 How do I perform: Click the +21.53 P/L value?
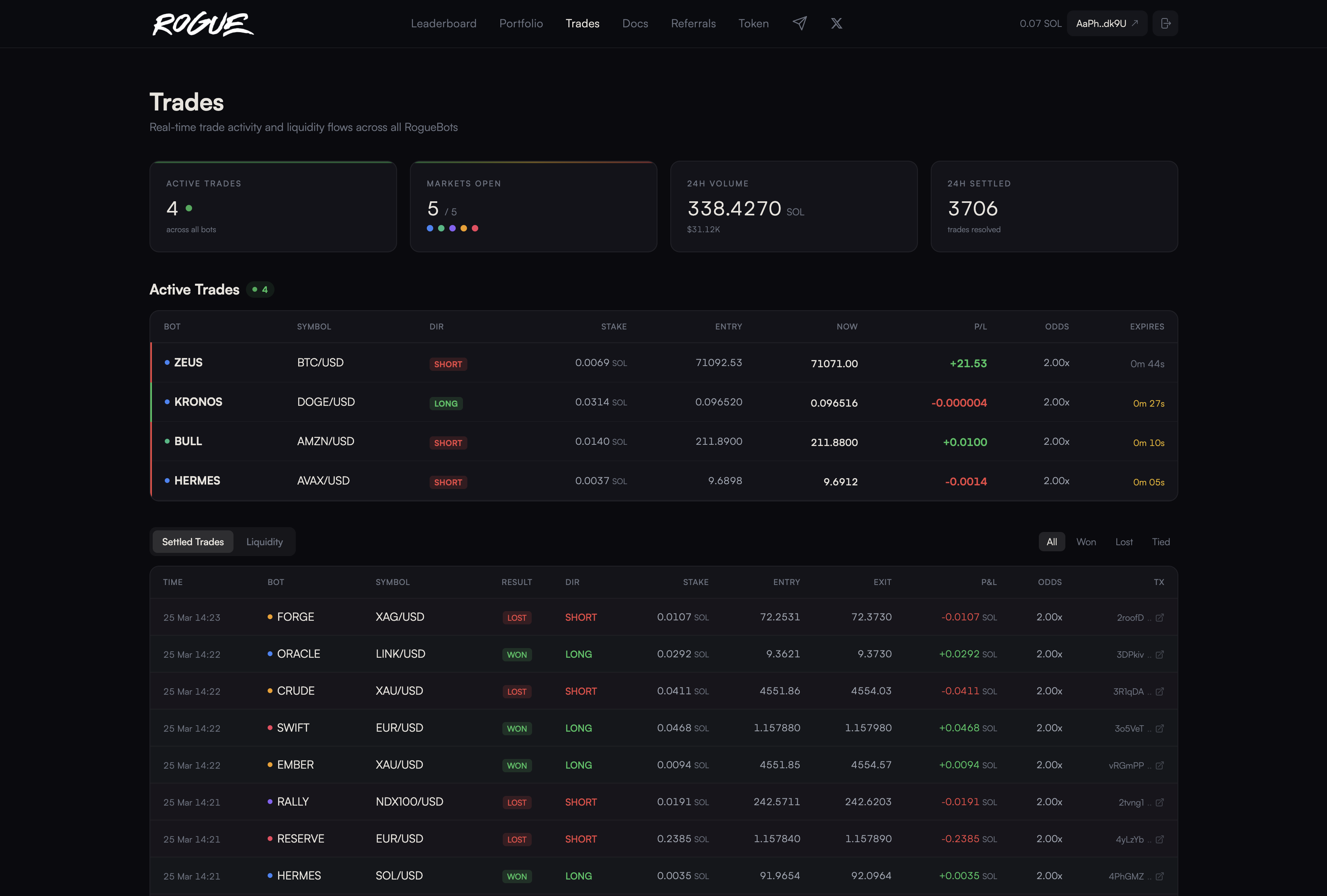pyautogui.click(x=968, y=364)
